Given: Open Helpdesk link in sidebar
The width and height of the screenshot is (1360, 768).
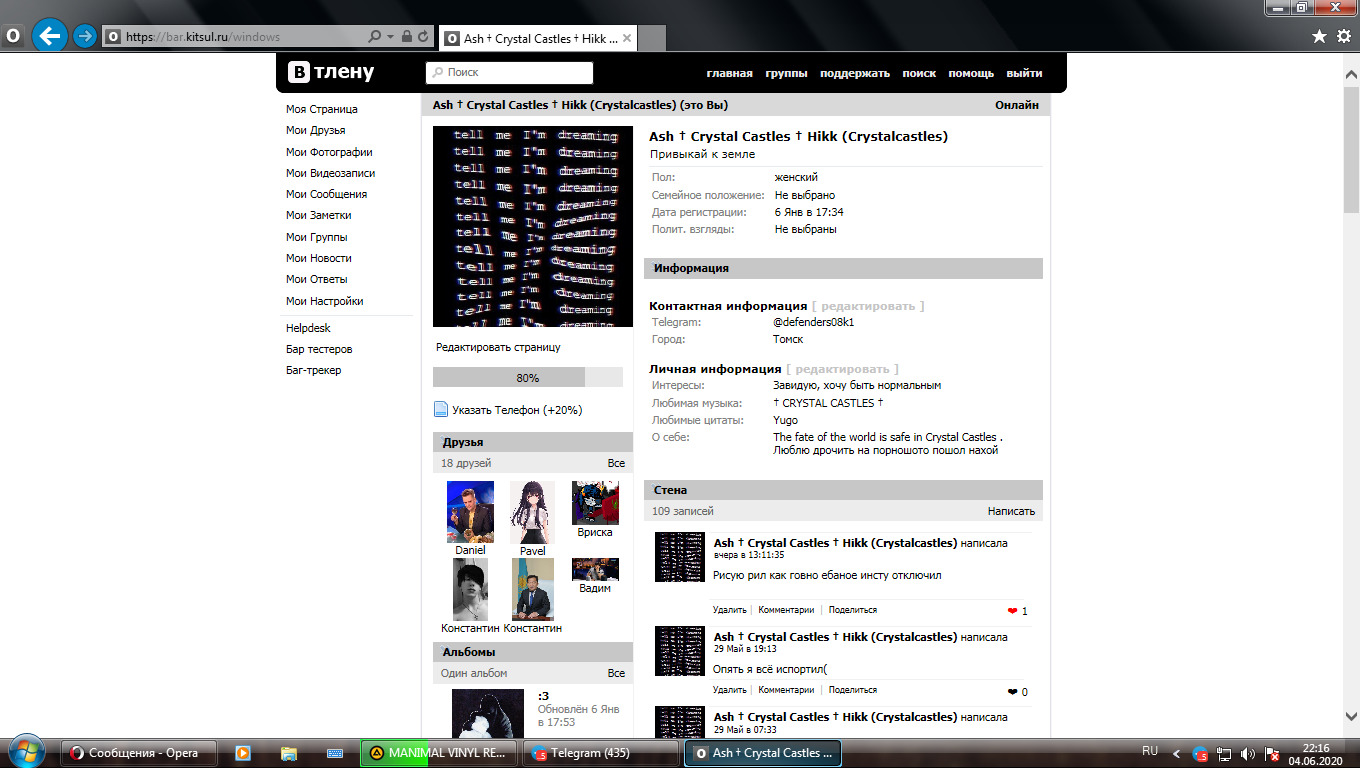Looking at the screenshot, I should point(308,328).
